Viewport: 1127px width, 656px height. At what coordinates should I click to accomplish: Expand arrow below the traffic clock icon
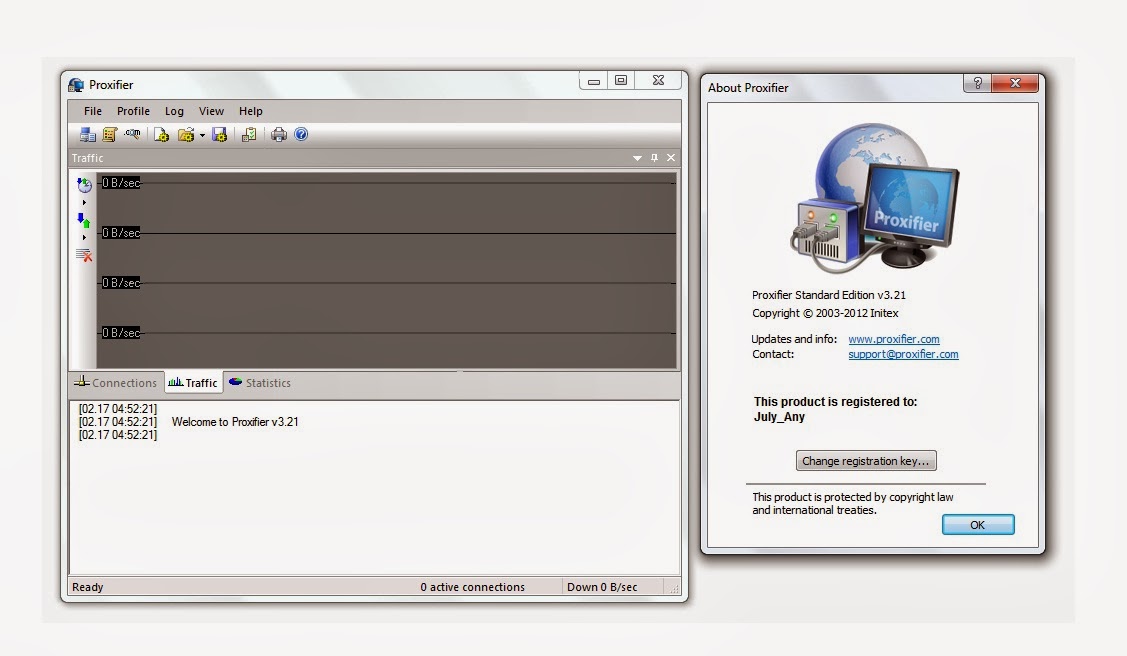[x=84, y=203]
